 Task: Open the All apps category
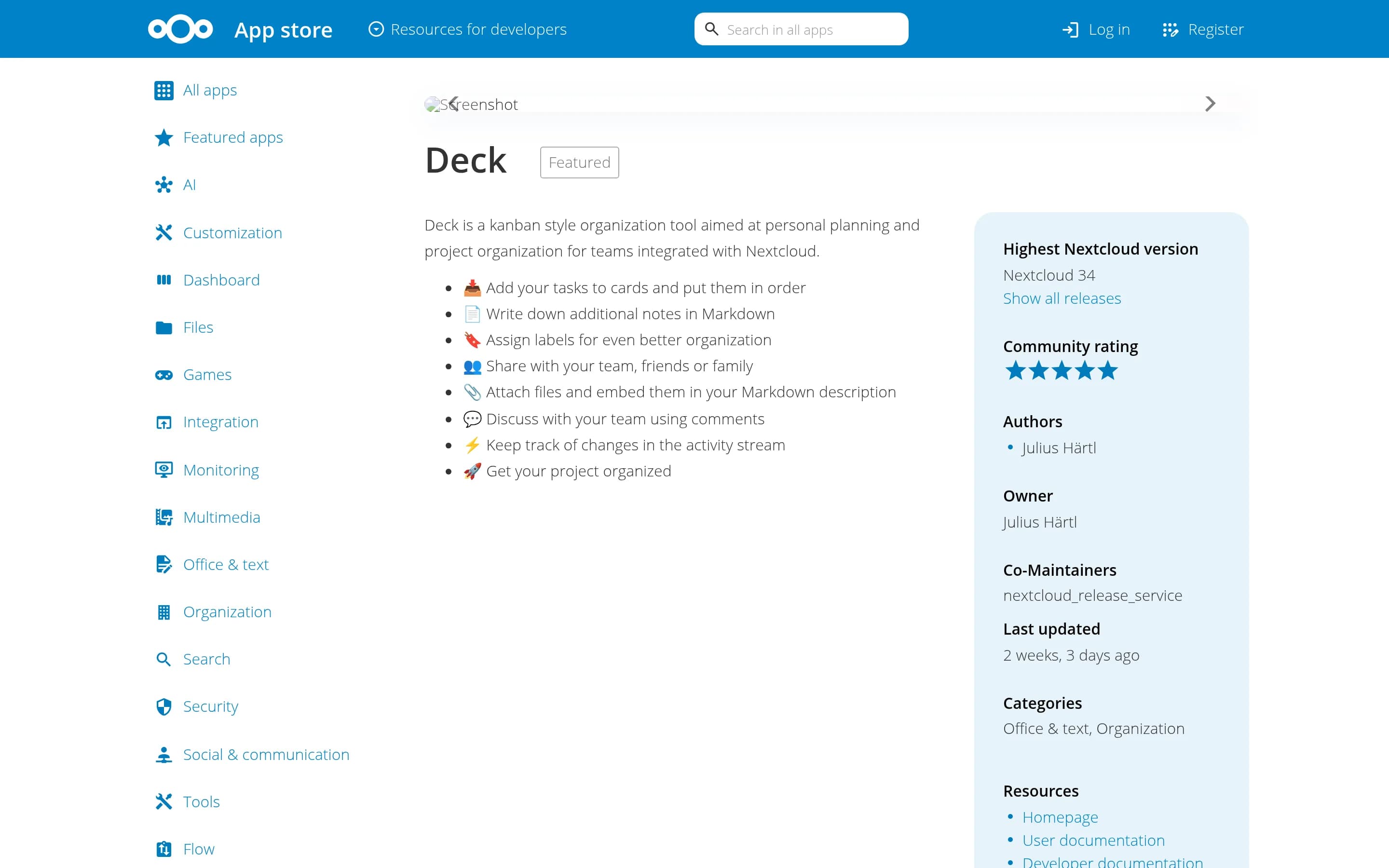coord(209,90)
